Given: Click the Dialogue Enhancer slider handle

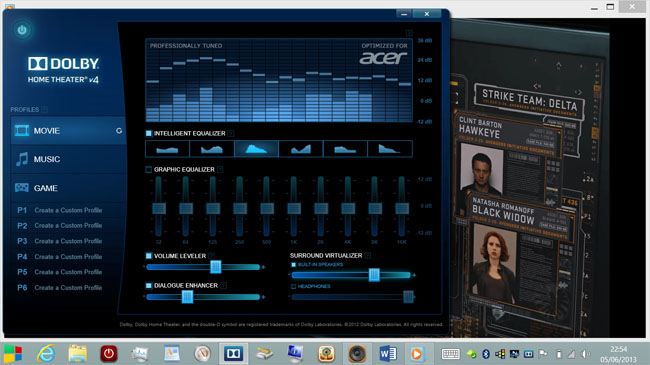Looking at the screenshot, I should [187, 297].
